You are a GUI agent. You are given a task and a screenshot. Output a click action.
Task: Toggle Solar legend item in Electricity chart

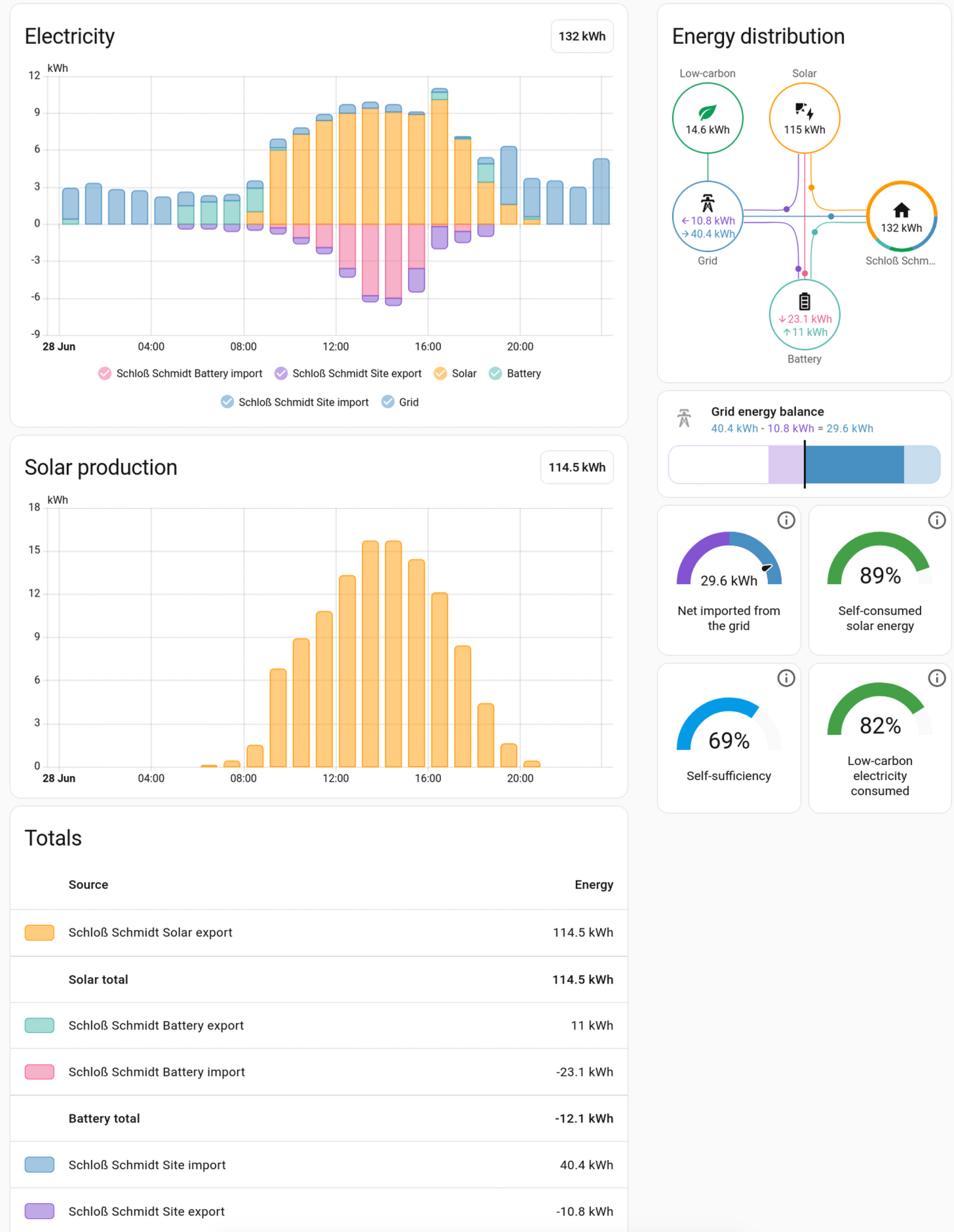click(x=455, y=373)
